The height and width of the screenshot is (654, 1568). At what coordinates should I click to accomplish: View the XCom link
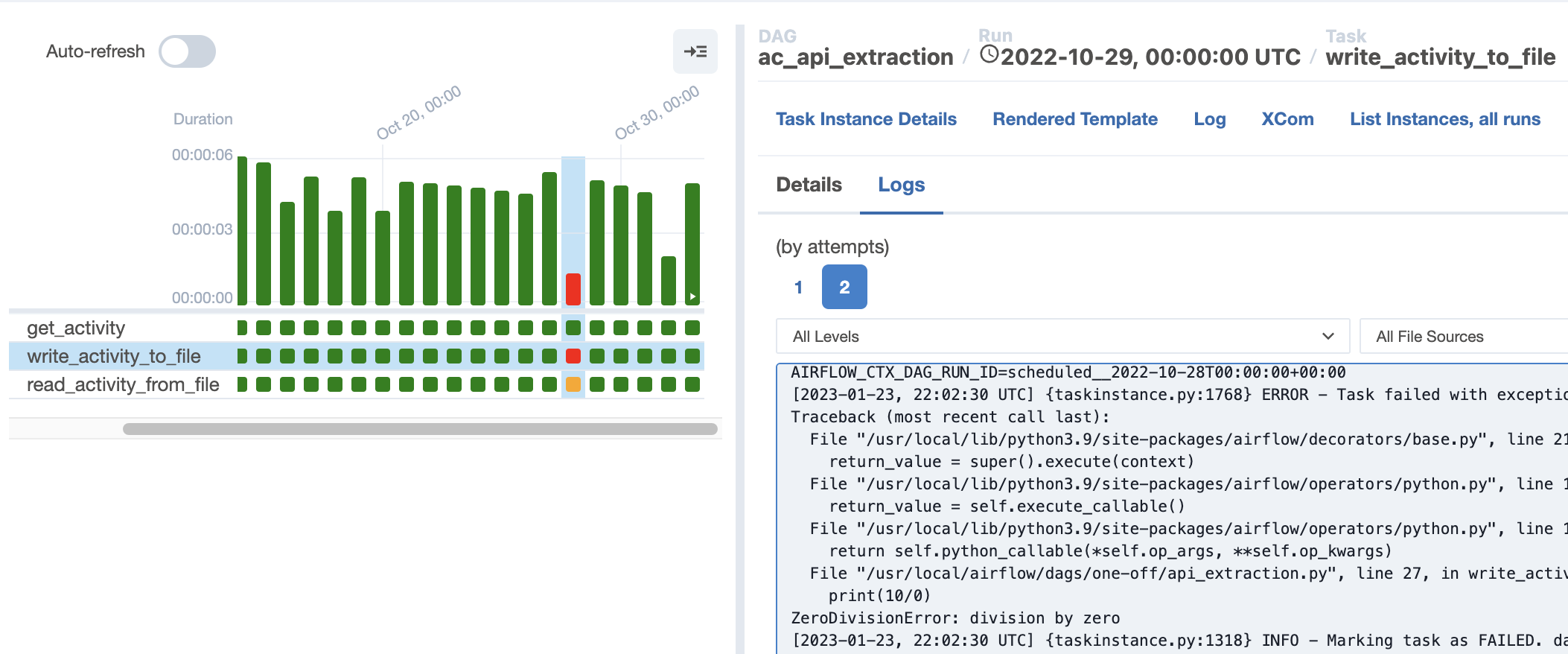click(x=1287, y=119)
